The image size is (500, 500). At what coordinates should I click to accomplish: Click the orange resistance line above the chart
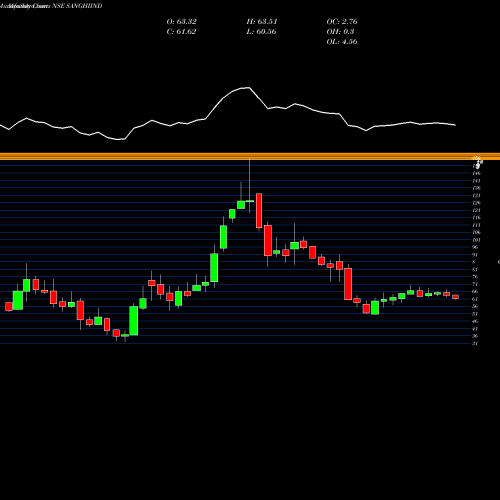click(x=250, y=156)
